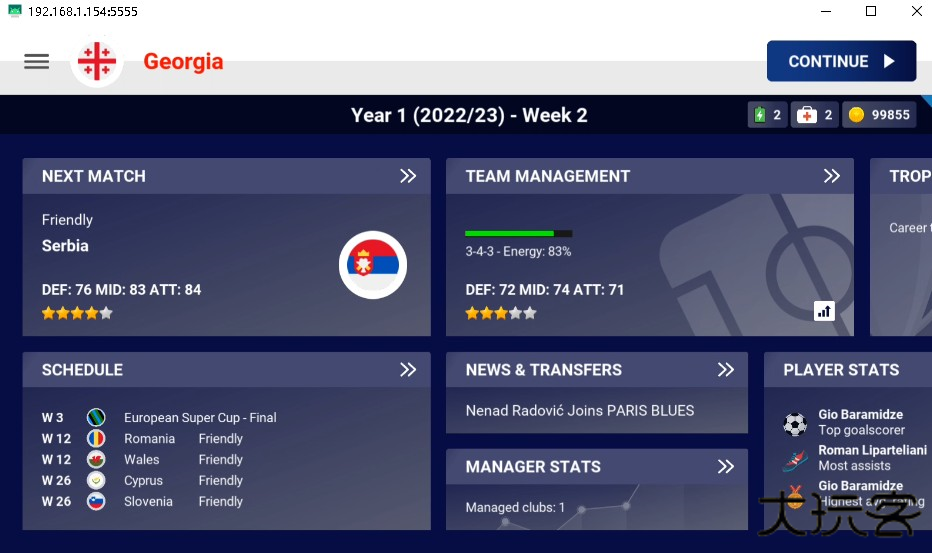Click the medical kit icon
932x553 pixels.
pyautogui.click(x=807, y=115)
